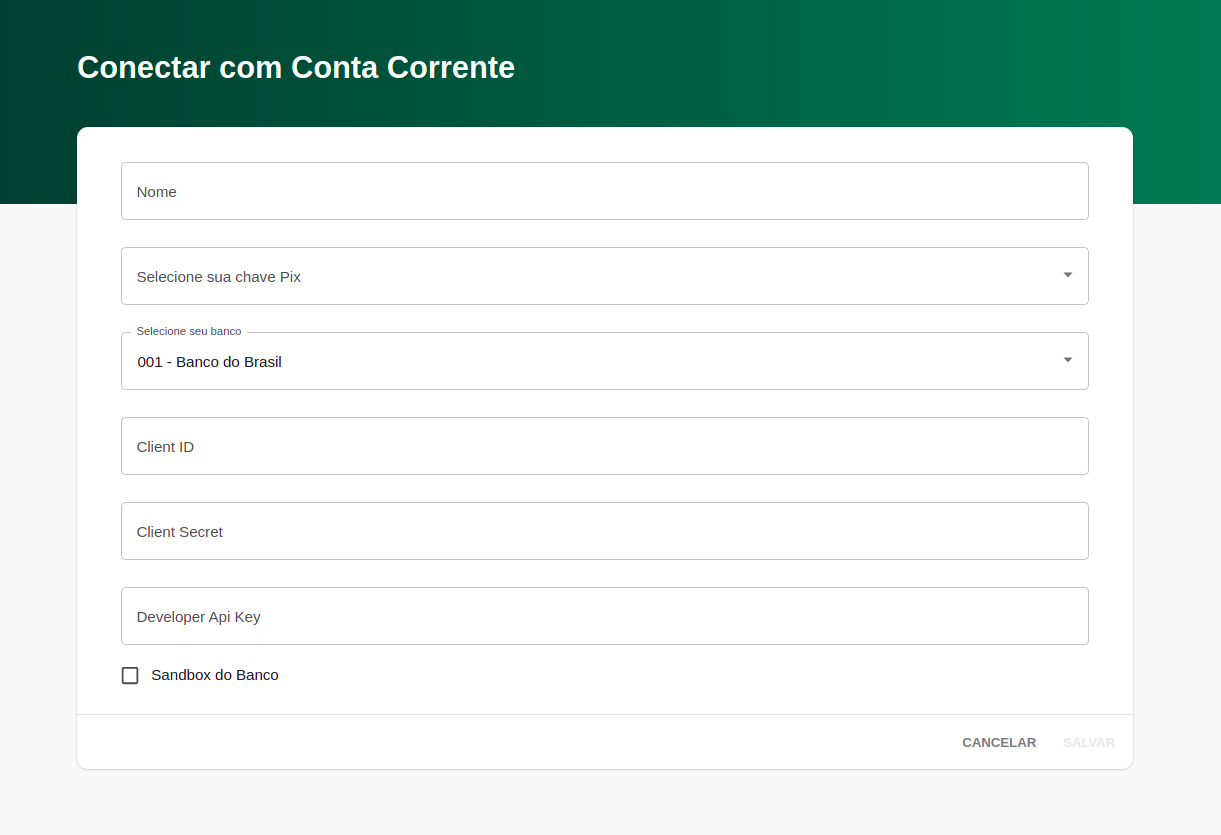
Task: Click the "Selecione seu banco" floating label
Action: click(x=189, y=331)
